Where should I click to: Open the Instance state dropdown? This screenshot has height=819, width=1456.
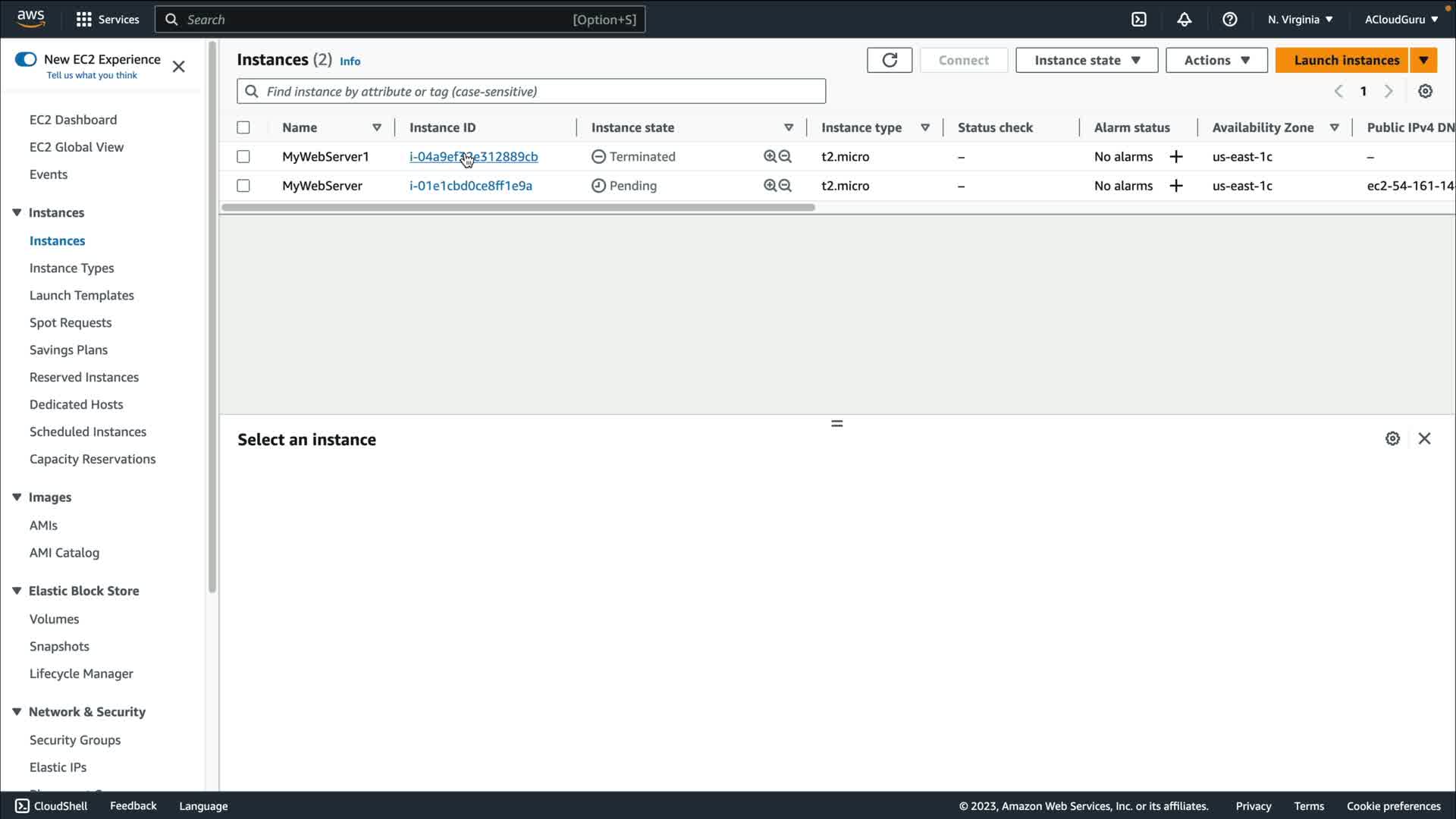tap(1086, 60)
